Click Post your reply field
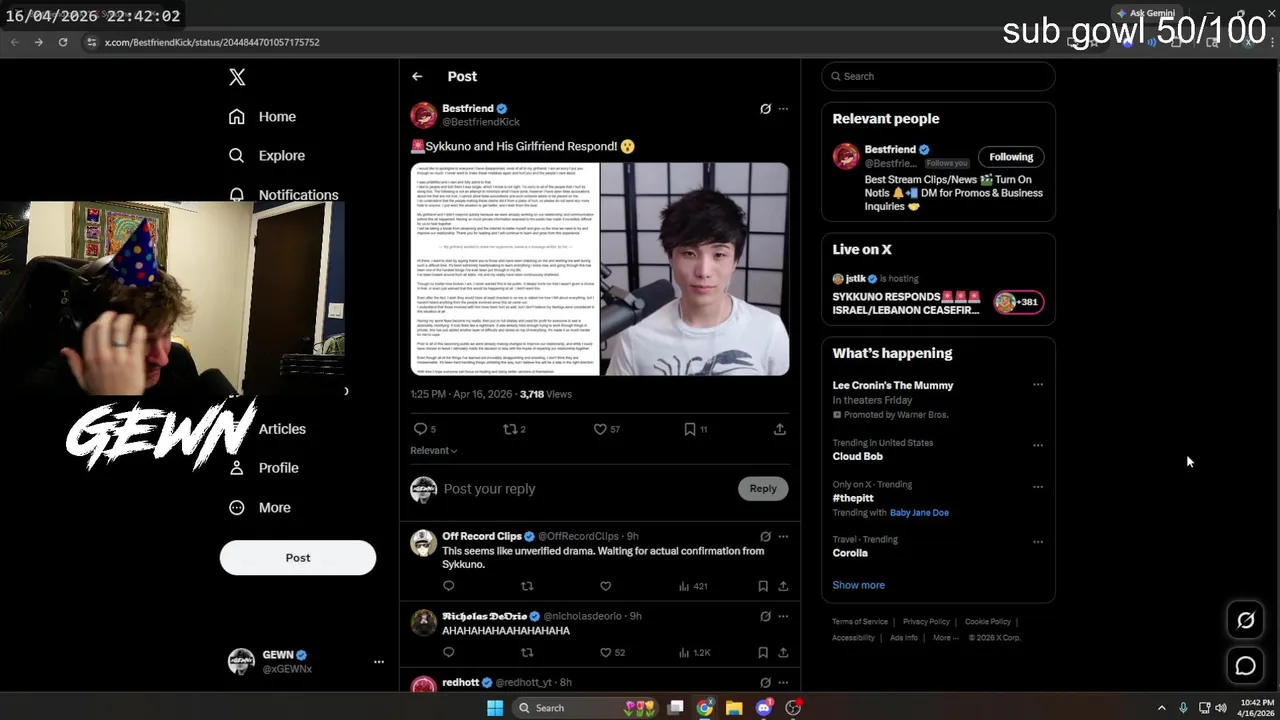 pos(585,489)
